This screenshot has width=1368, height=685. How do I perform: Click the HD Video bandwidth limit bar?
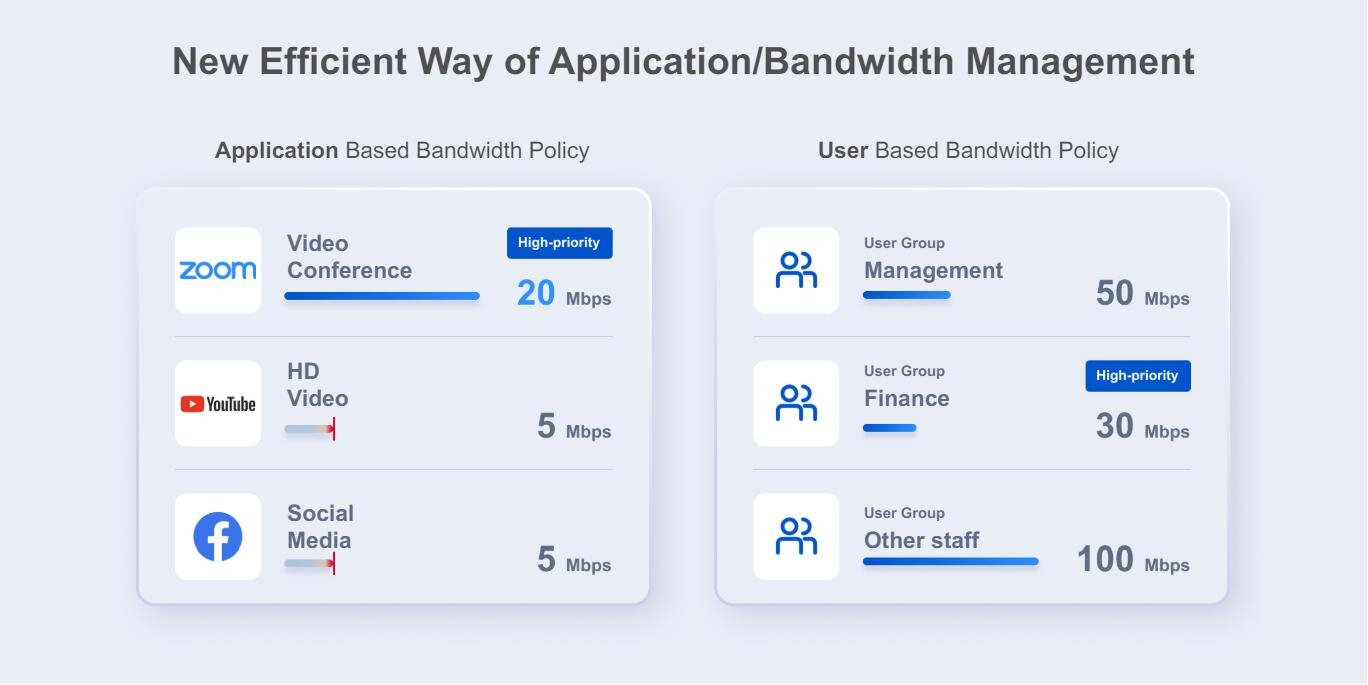[x=310, y=429]
